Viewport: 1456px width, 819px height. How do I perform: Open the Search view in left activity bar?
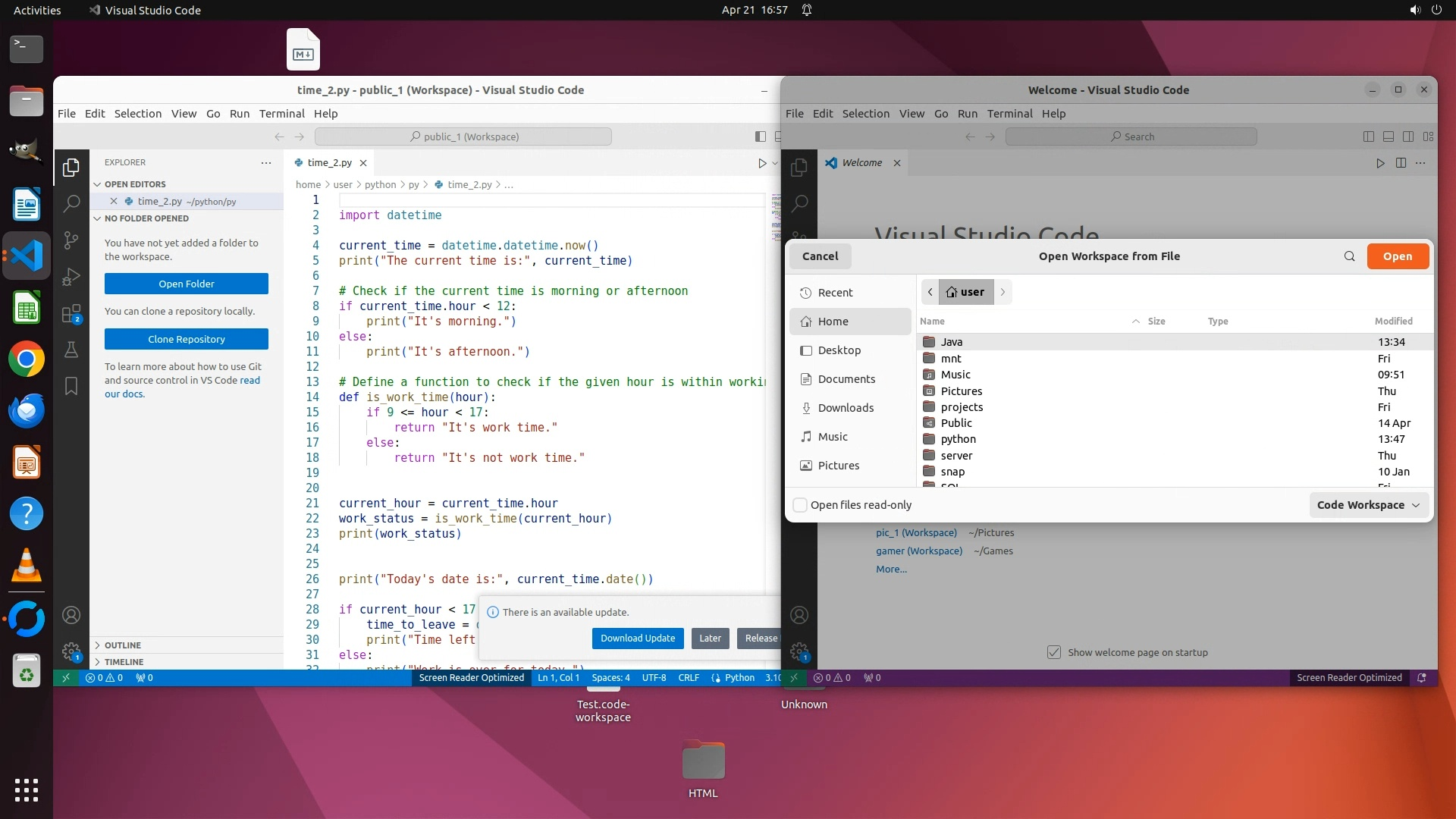(71, 203)
